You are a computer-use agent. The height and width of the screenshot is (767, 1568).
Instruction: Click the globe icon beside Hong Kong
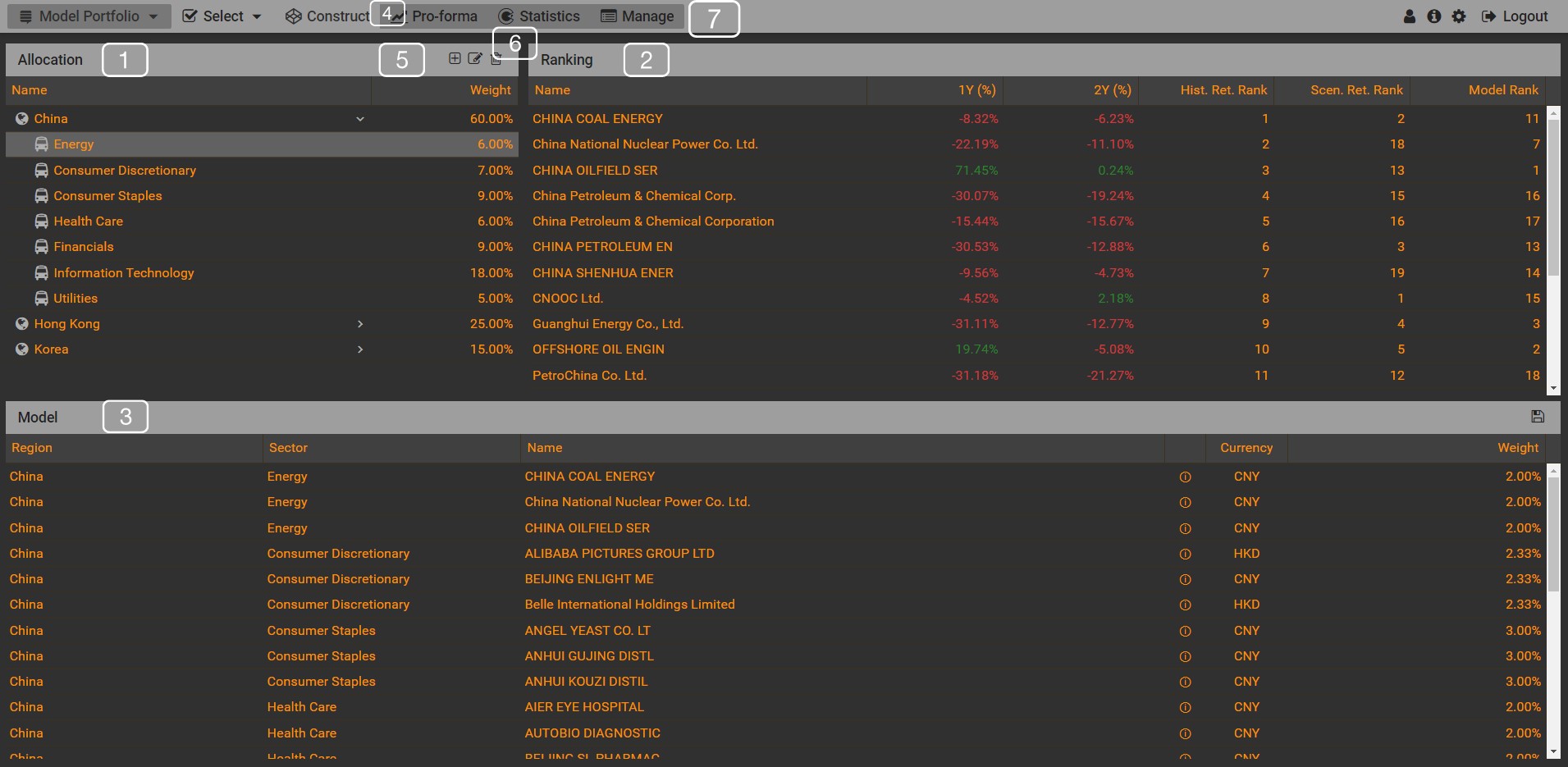coord(22,324)
